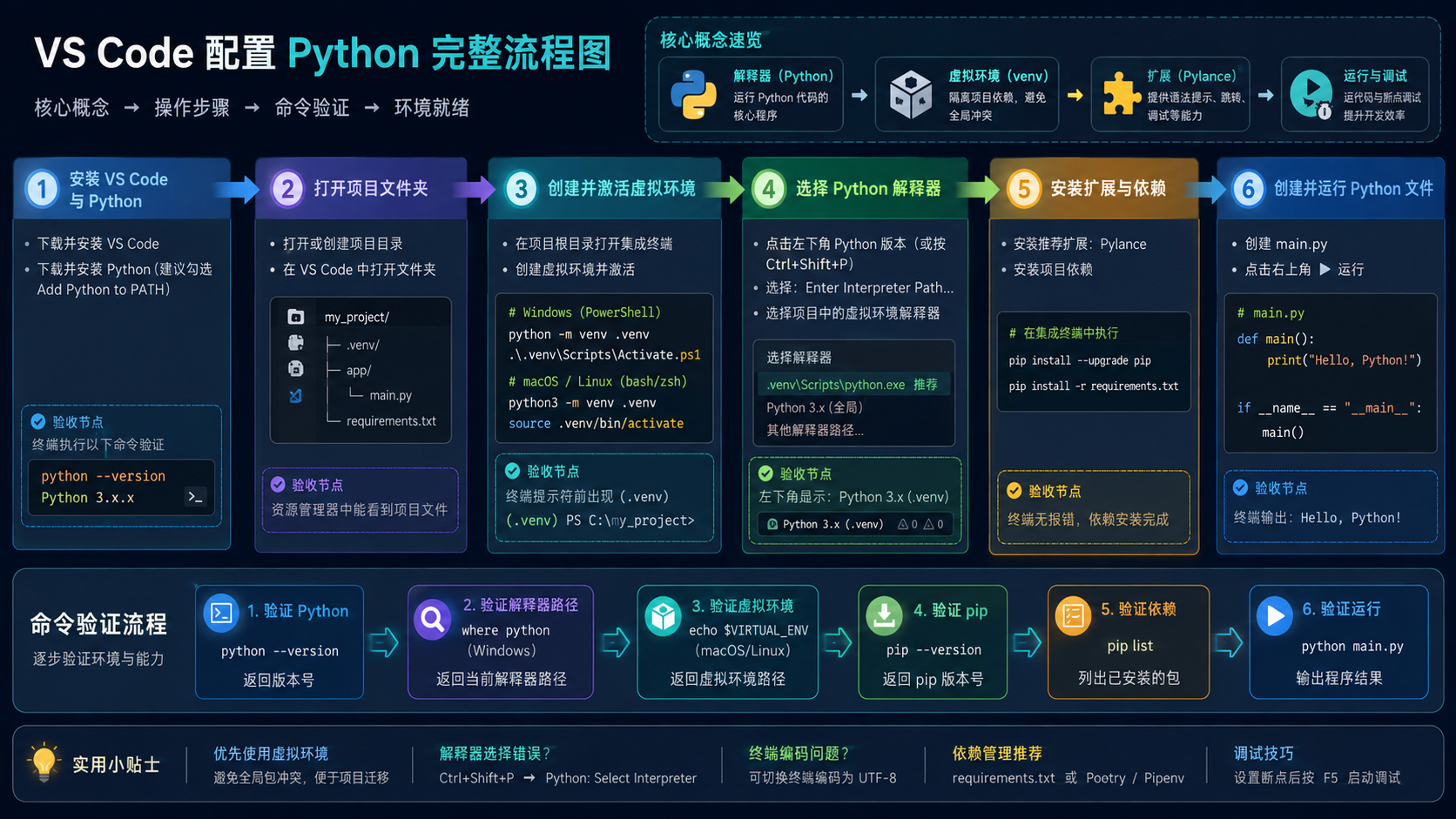Click the terminal icon for 1. 验证 Python
The height and width of the screenshot is (819, 1456).
(221, 614)
